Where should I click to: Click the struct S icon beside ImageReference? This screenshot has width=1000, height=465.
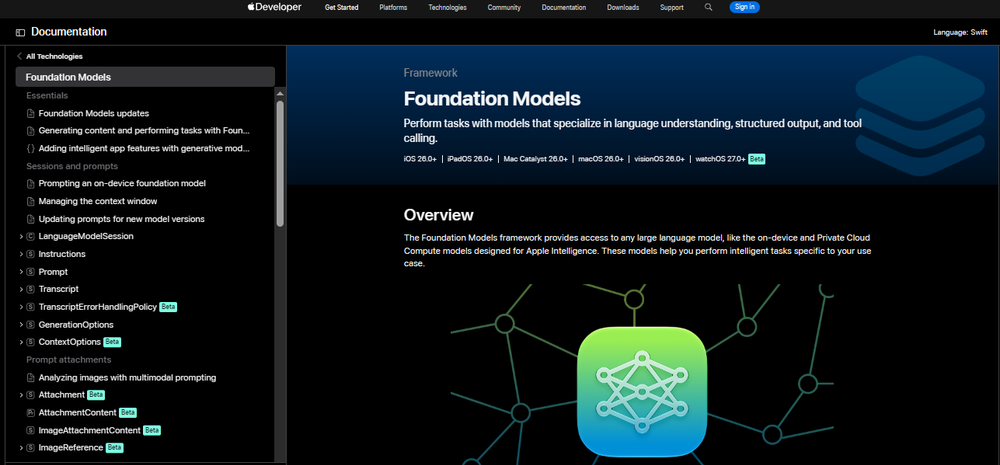(30, 448)
